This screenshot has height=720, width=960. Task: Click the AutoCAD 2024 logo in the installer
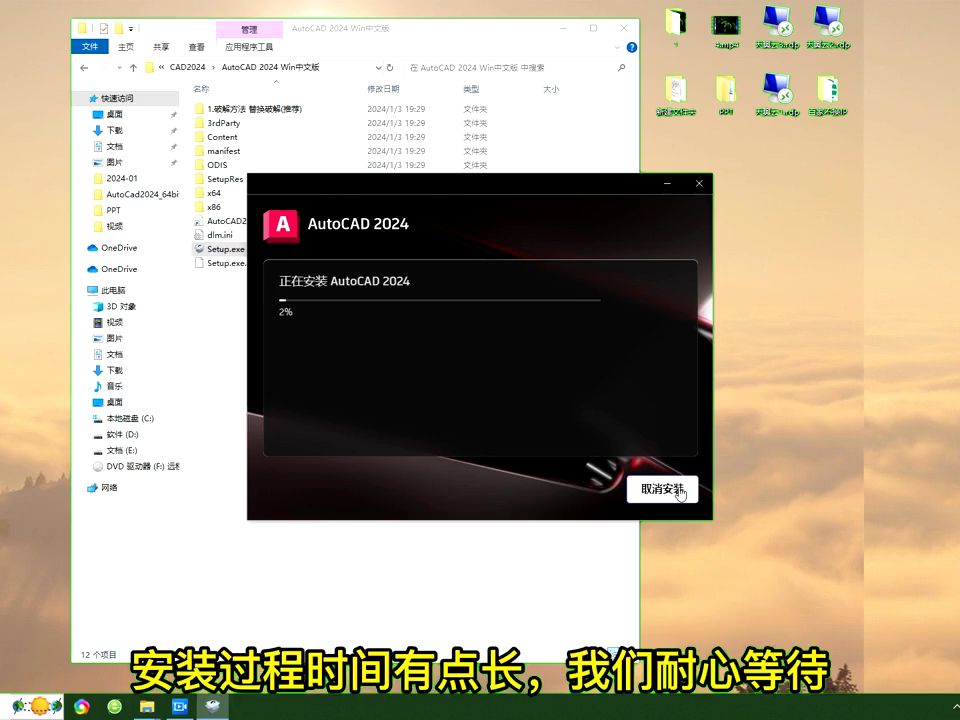281,226
